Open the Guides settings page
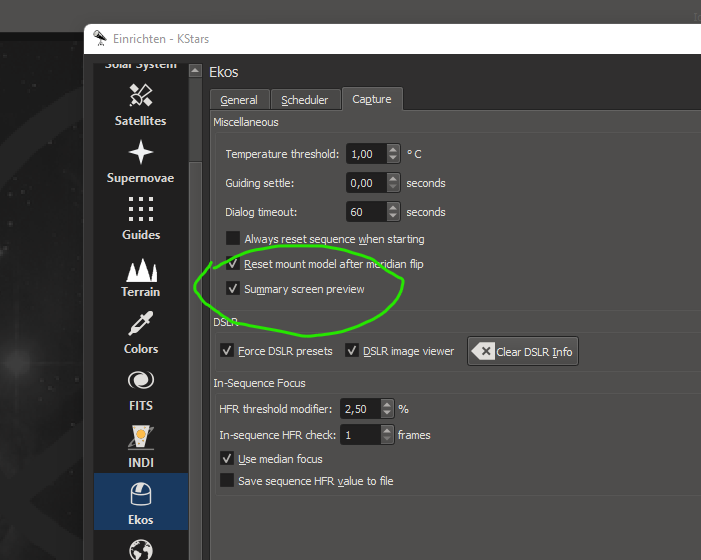Viewport: 701px width, 560px height. (140, 219)
